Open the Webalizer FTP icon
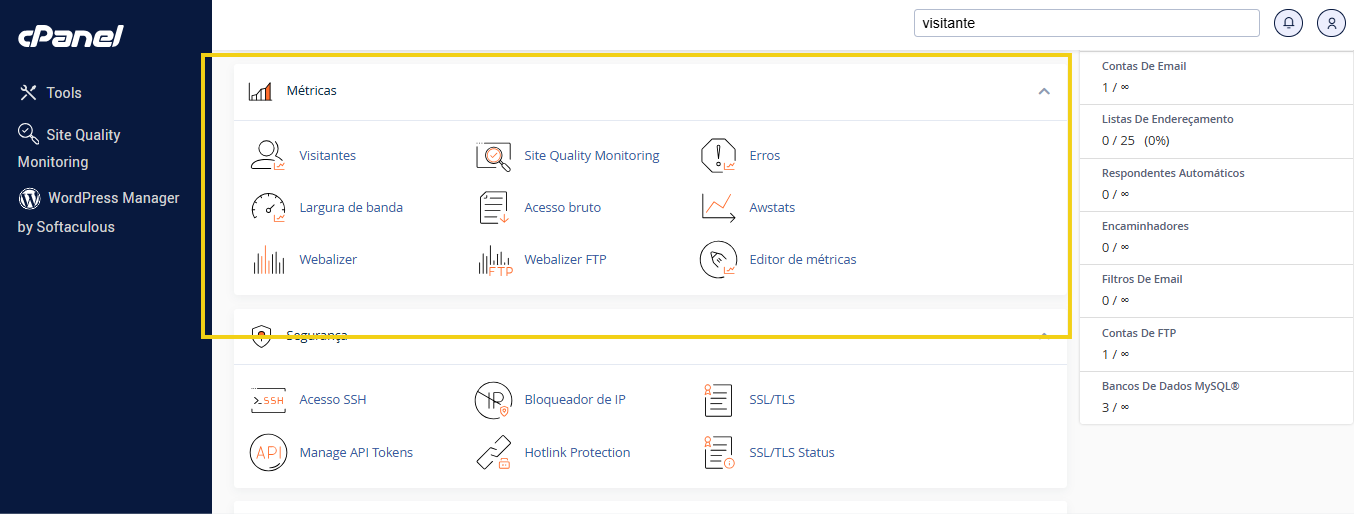Screen dimensions: 1354x514 494,260
